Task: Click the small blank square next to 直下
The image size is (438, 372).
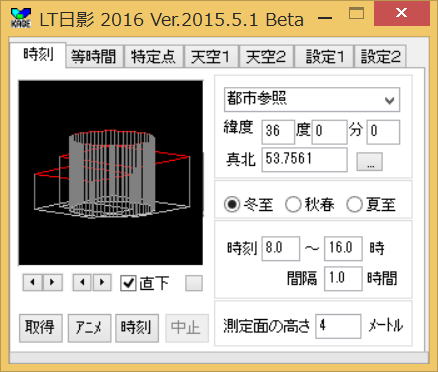Action: tap(194, 283)
